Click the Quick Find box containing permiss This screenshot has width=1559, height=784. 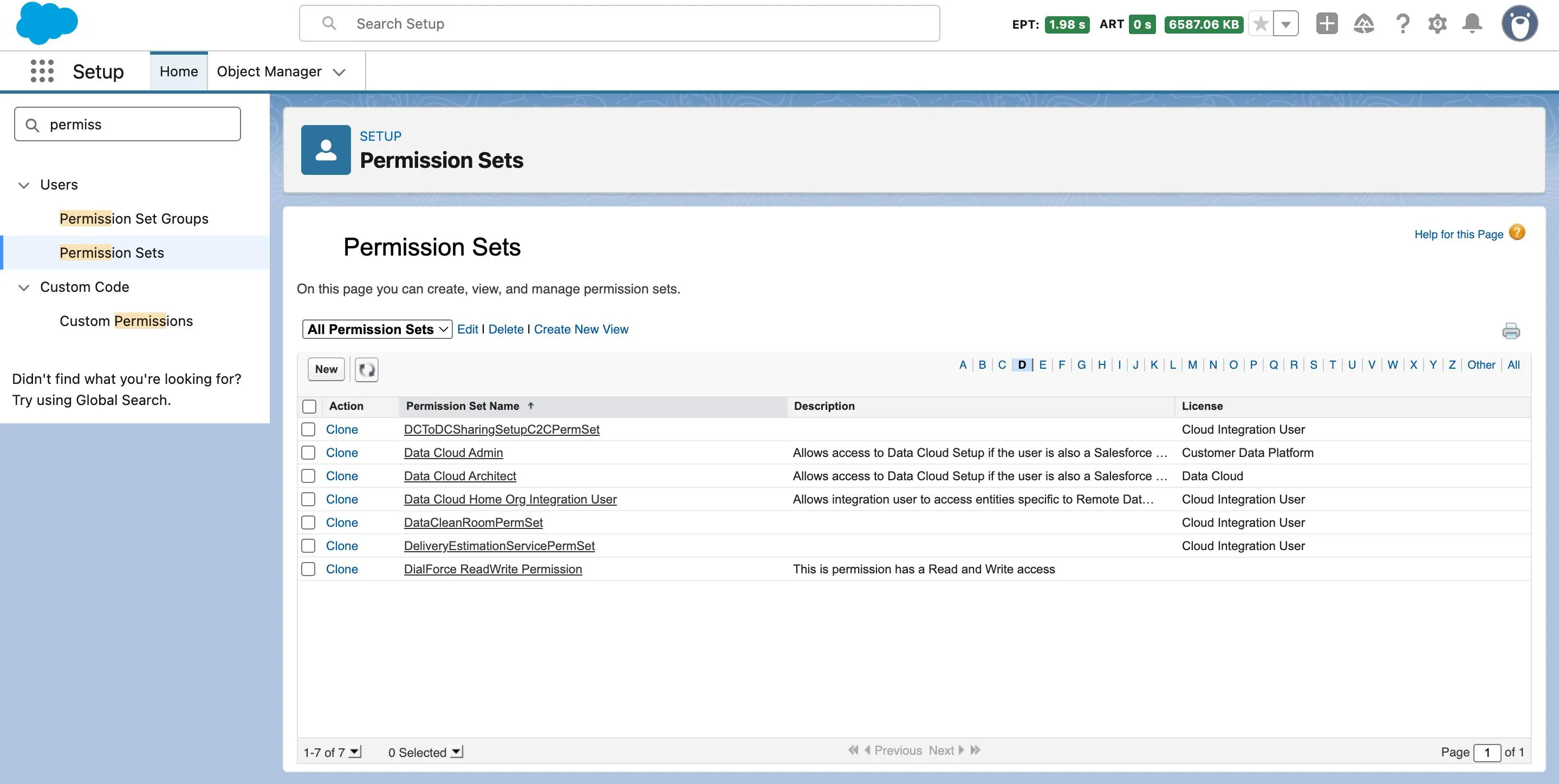128,124
